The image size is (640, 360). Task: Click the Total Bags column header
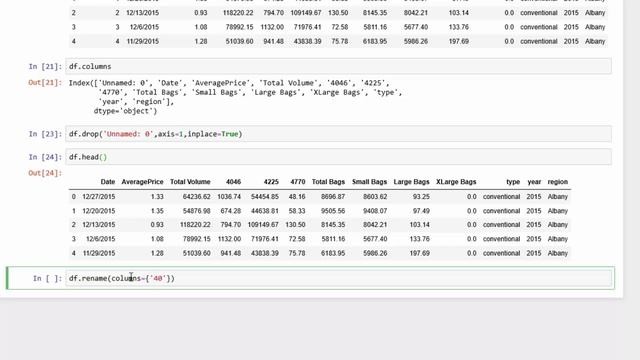click(329, 182)
